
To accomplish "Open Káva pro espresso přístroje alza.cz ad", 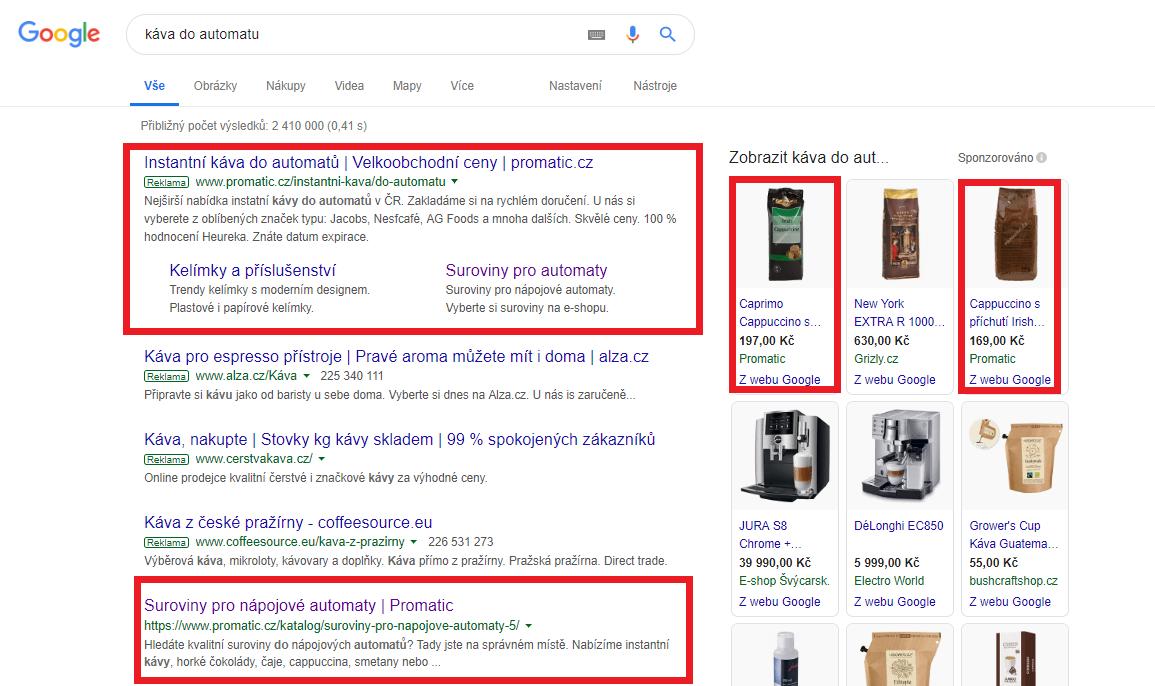I will (396, 357).
